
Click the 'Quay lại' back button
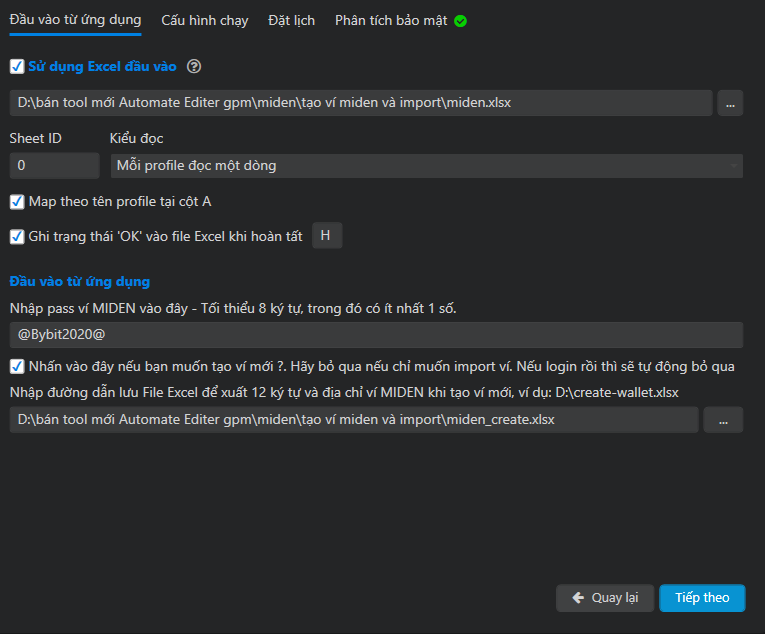click(605, 598)
